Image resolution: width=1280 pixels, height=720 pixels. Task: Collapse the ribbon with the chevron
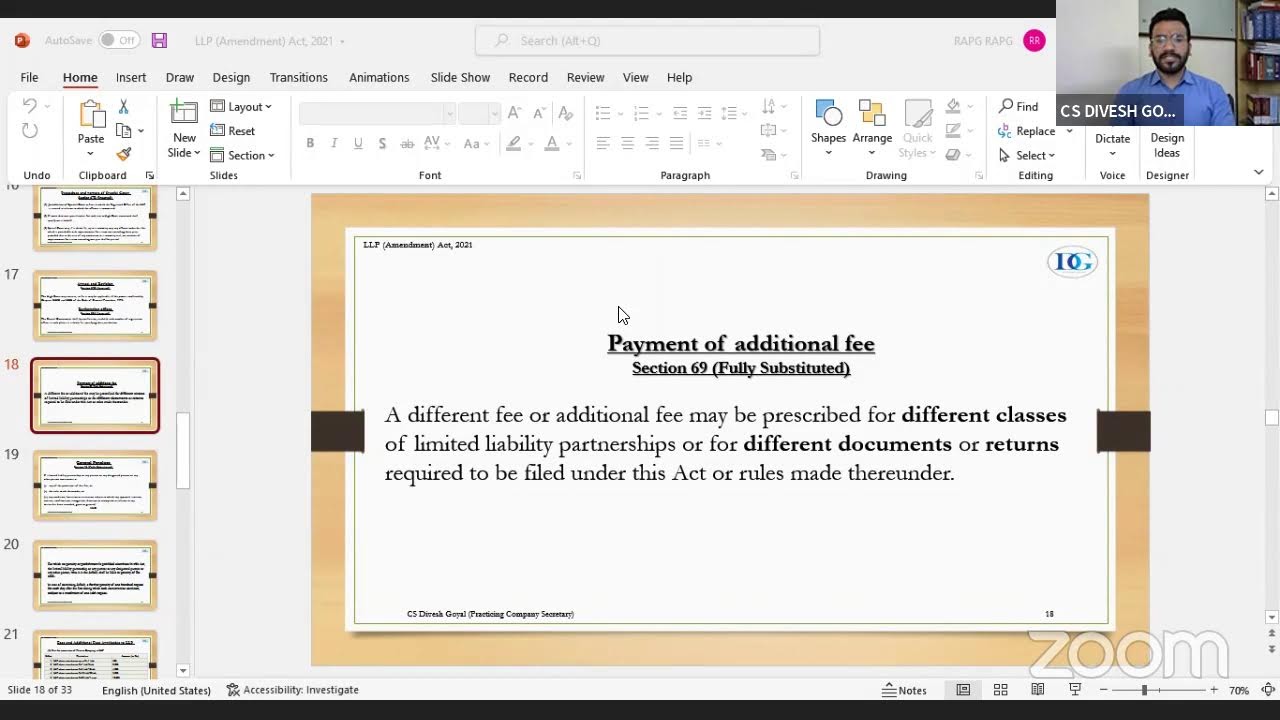pyautogui.click(x=1258, y=172)
